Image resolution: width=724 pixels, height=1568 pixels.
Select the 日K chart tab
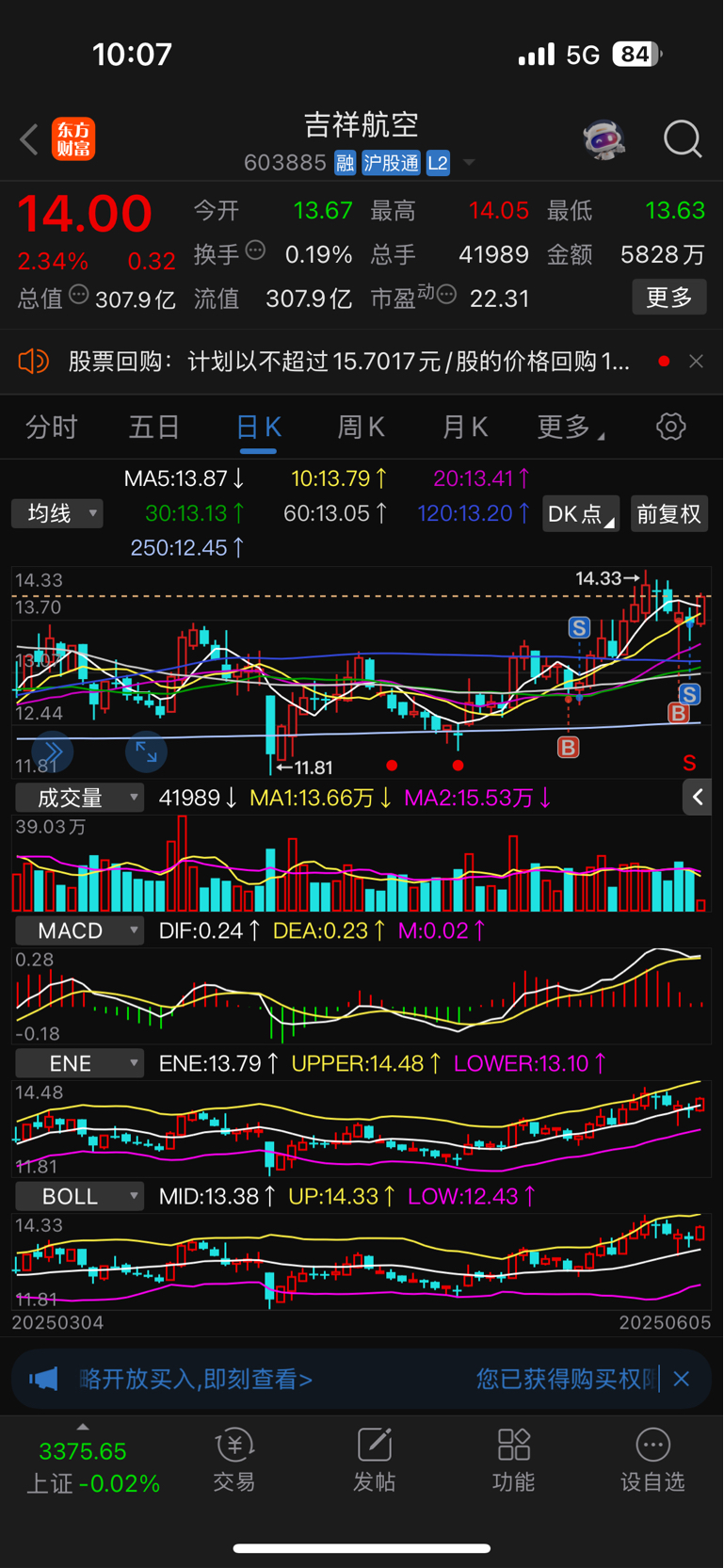pyautogui.click(x=258, y=428)
